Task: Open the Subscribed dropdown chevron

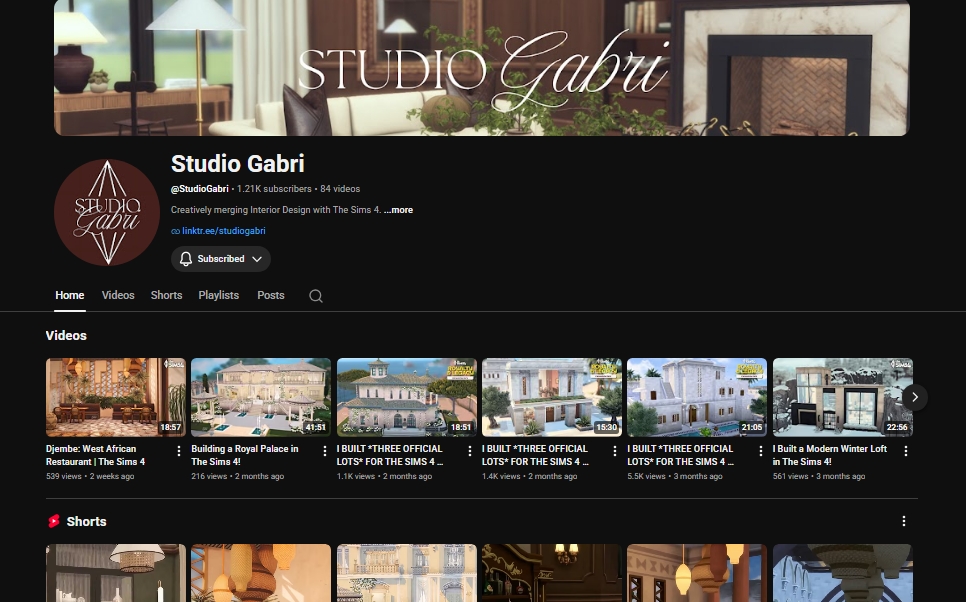Action: [258, 259]
